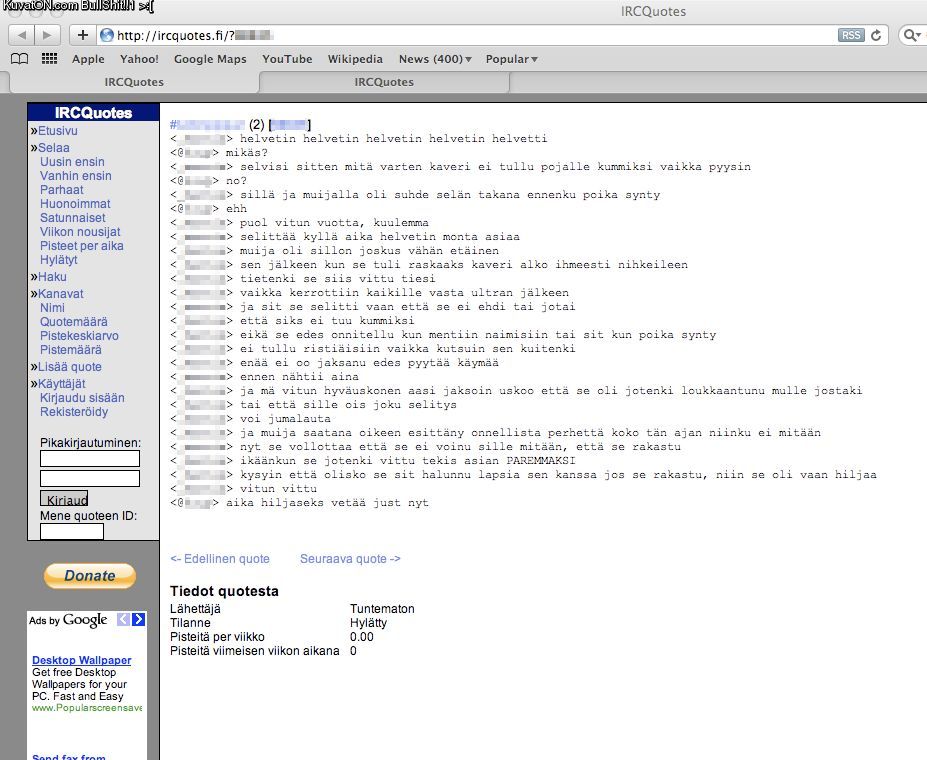This screenshot has width=927, height=760.
Task: Open the Wikipedia bookmark in bookmarks bar
Action: click(x=355, y=59)
